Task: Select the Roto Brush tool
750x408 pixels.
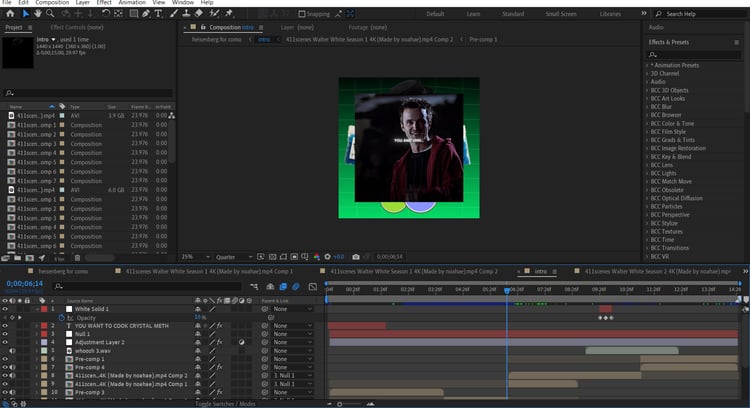Action: coord(215,14)
